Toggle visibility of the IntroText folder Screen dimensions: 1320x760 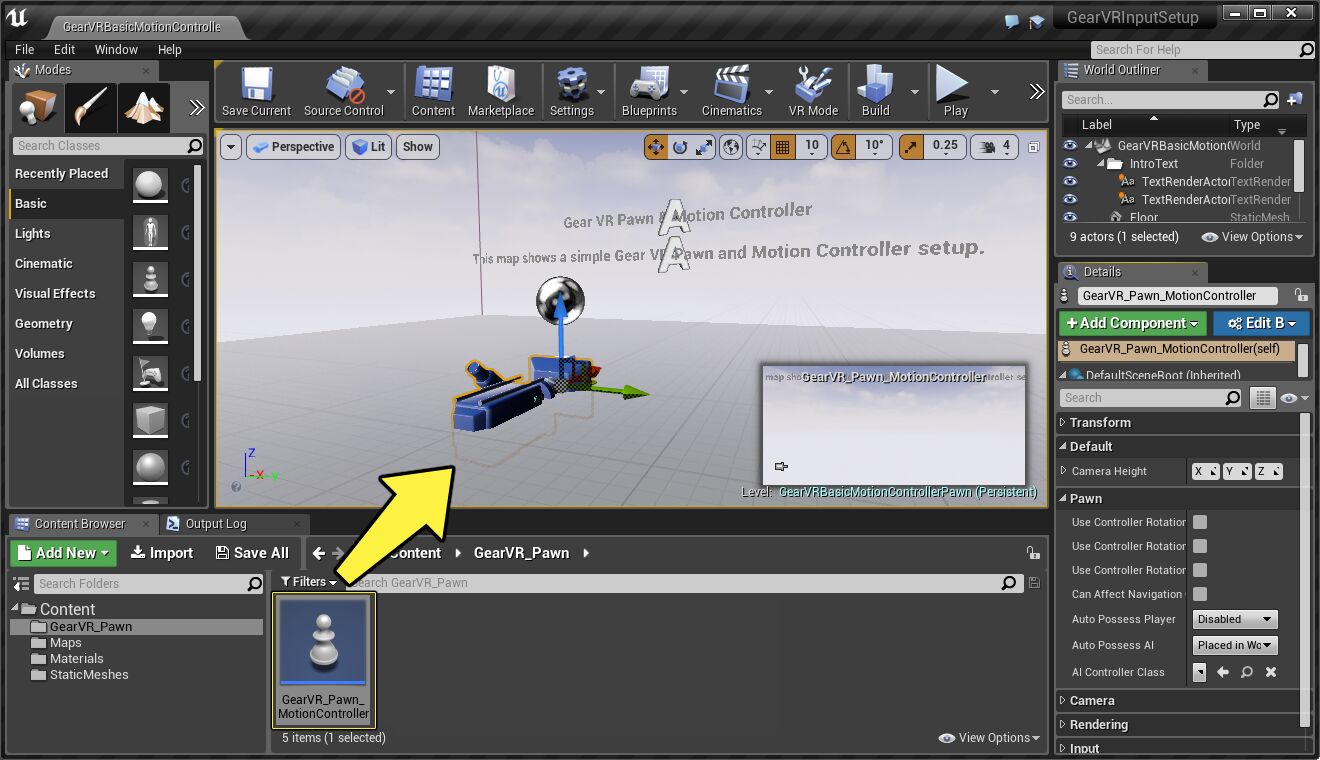(x=1070, y=164)
